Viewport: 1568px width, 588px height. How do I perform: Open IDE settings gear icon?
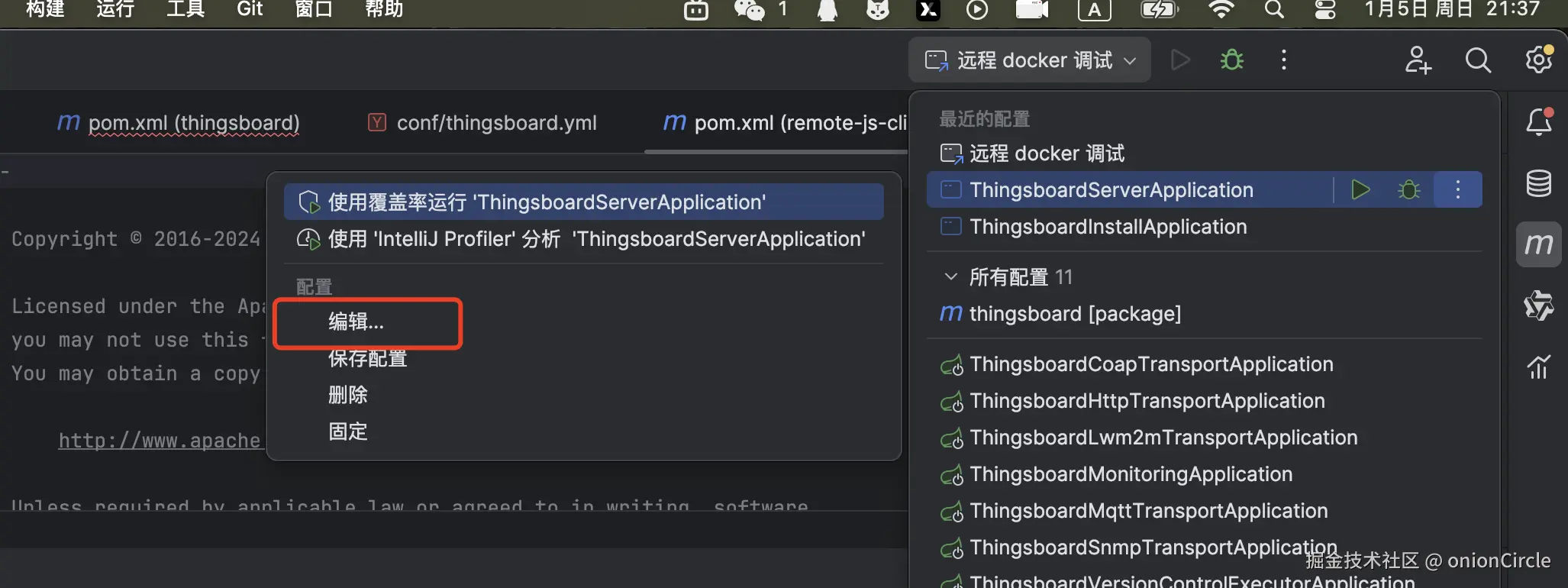pos(1538,60)
